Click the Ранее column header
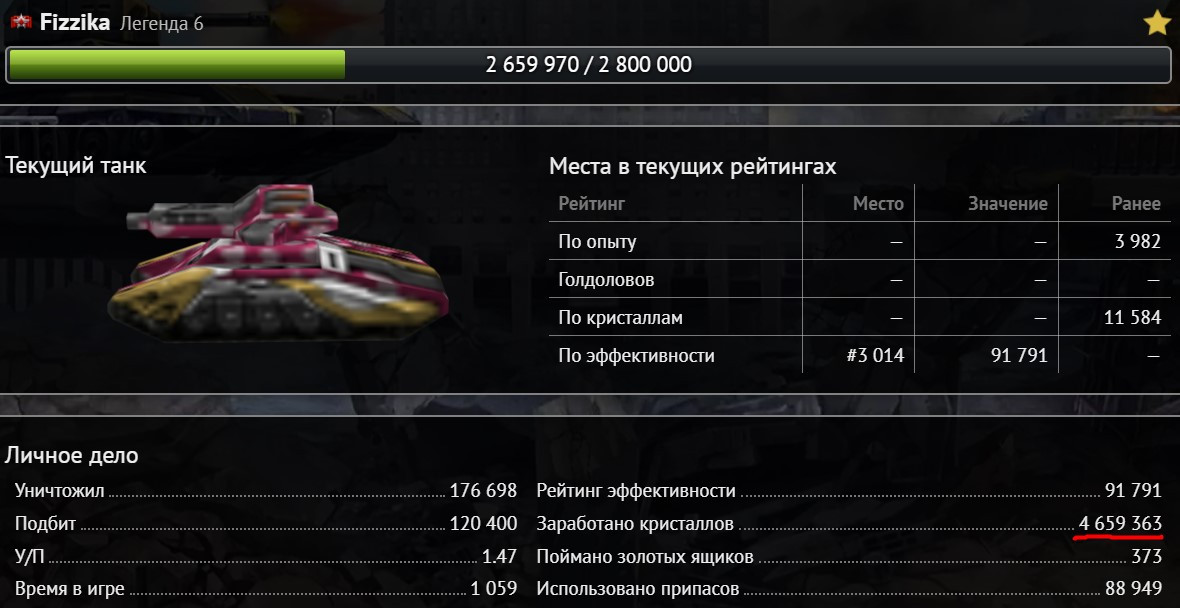 coord(1136,203)
